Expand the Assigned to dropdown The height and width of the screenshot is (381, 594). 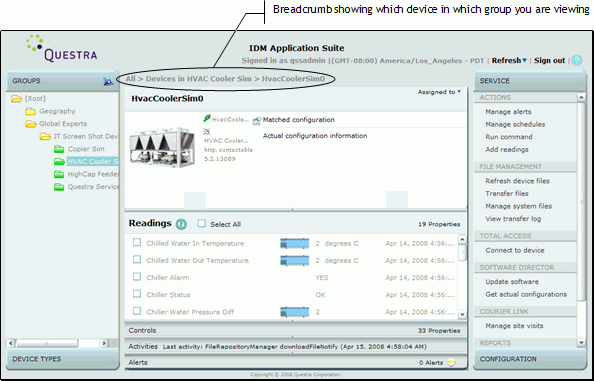coord(459,92)
